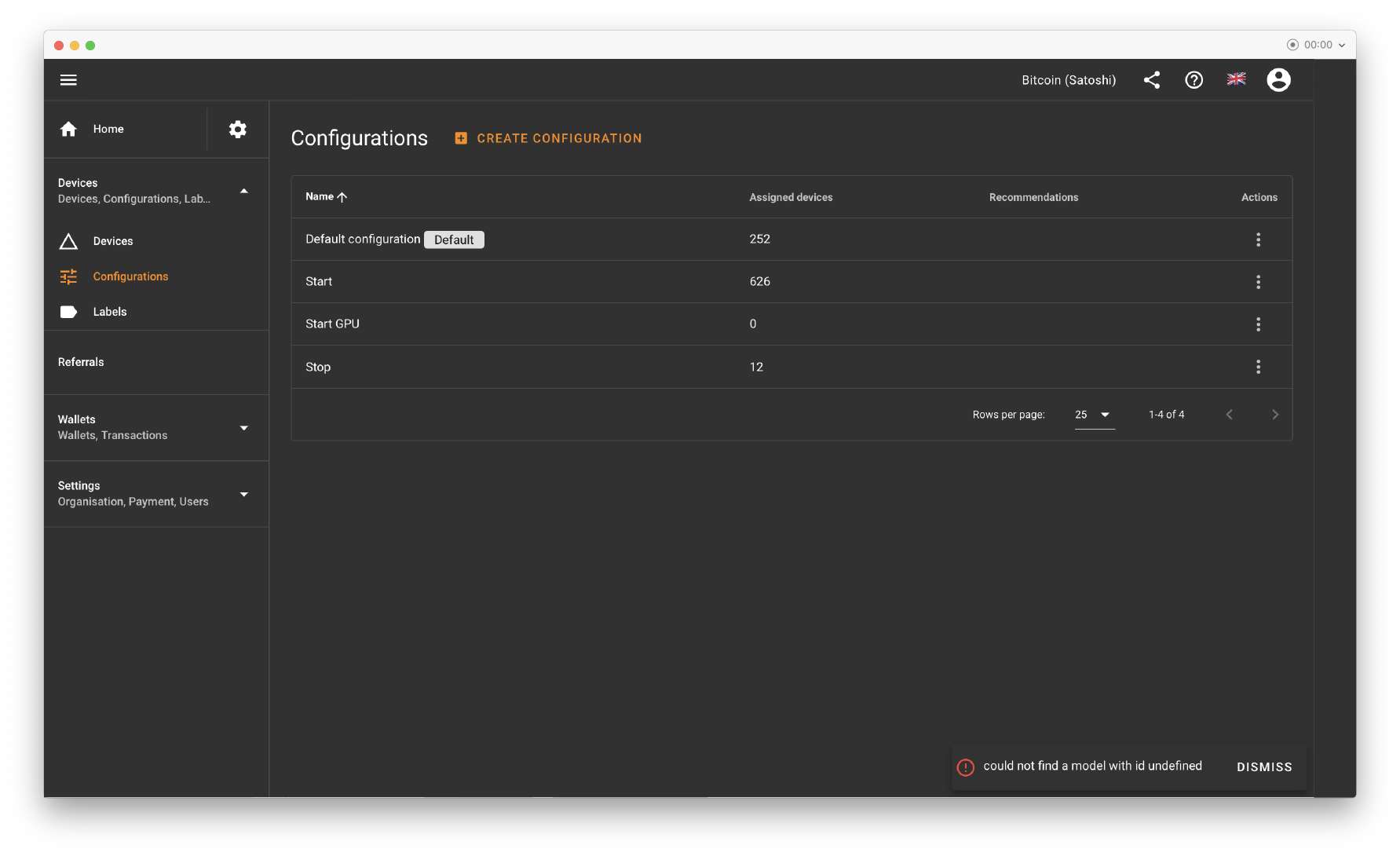1400x856 pixels.
Task: Click the Devices triangle icon
Action: click(x=68, y=241)
